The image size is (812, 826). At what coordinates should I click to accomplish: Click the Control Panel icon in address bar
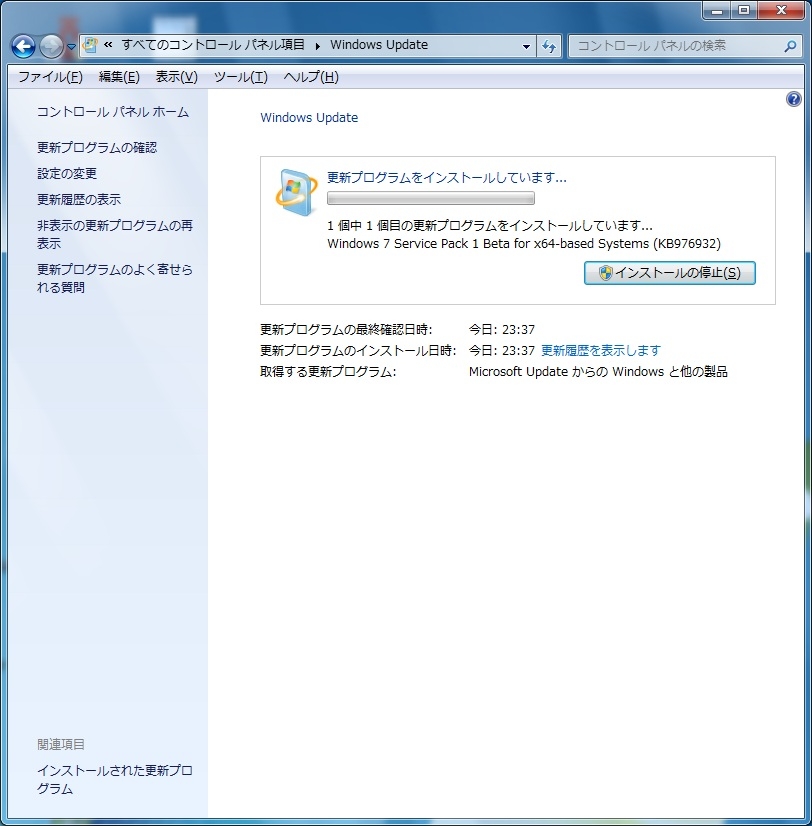pos(91,45)
